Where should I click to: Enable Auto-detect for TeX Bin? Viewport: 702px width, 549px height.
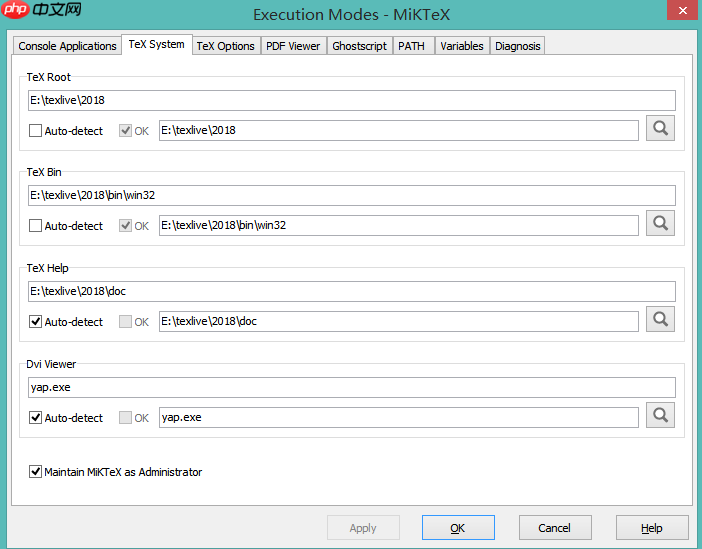tap(35, 226)
